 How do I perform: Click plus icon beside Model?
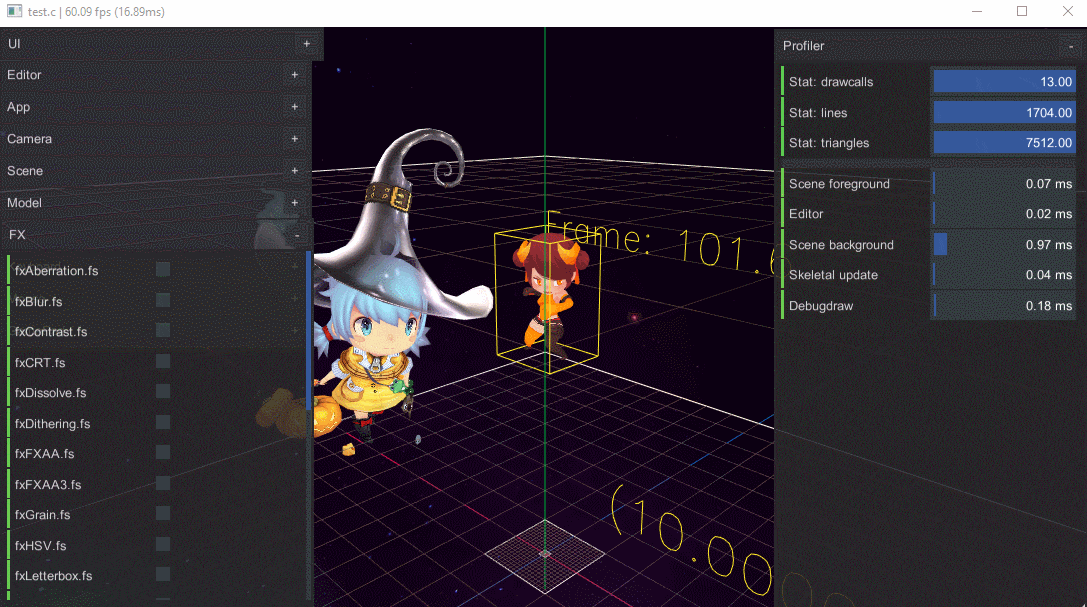coord(294,203)
